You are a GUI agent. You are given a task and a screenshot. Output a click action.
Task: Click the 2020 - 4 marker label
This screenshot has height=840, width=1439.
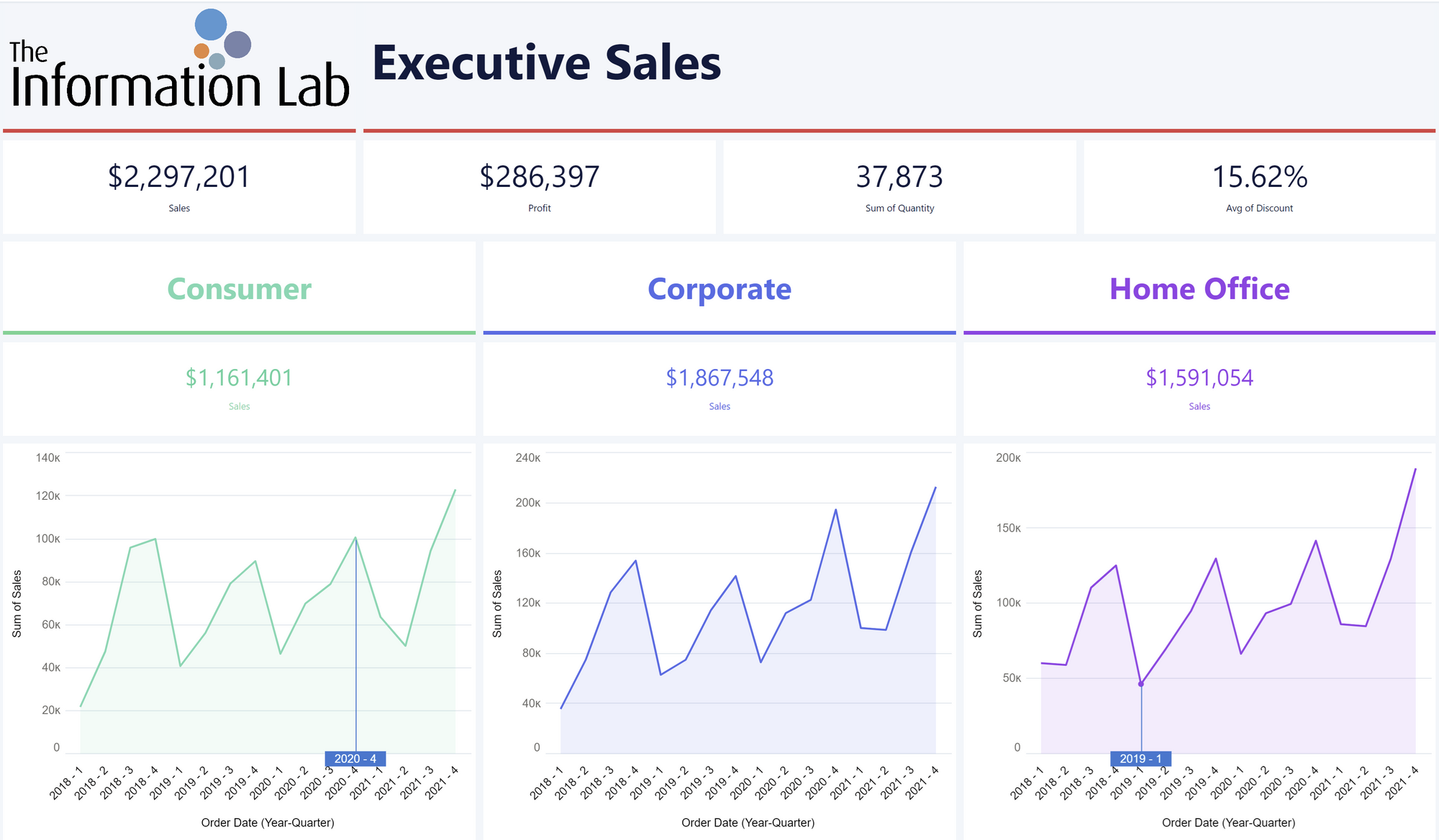[355, 759]
